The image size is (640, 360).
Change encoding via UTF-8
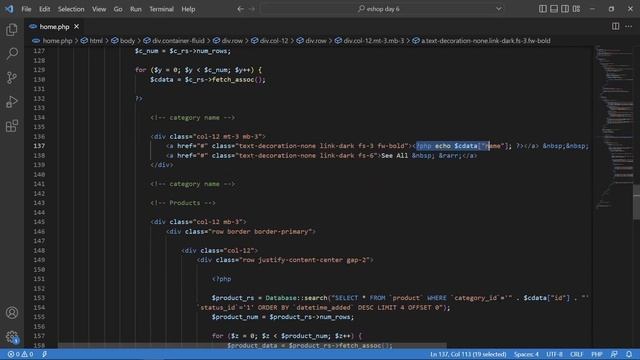pos(554,354)
